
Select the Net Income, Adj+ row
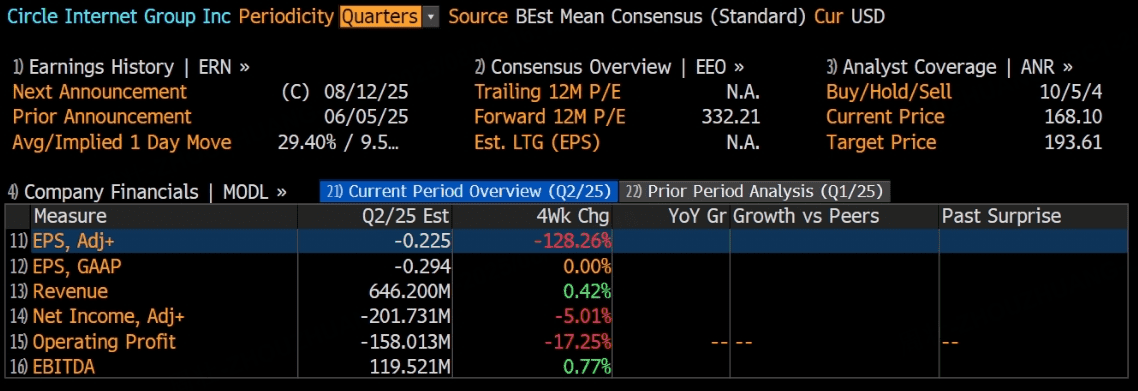569,316
